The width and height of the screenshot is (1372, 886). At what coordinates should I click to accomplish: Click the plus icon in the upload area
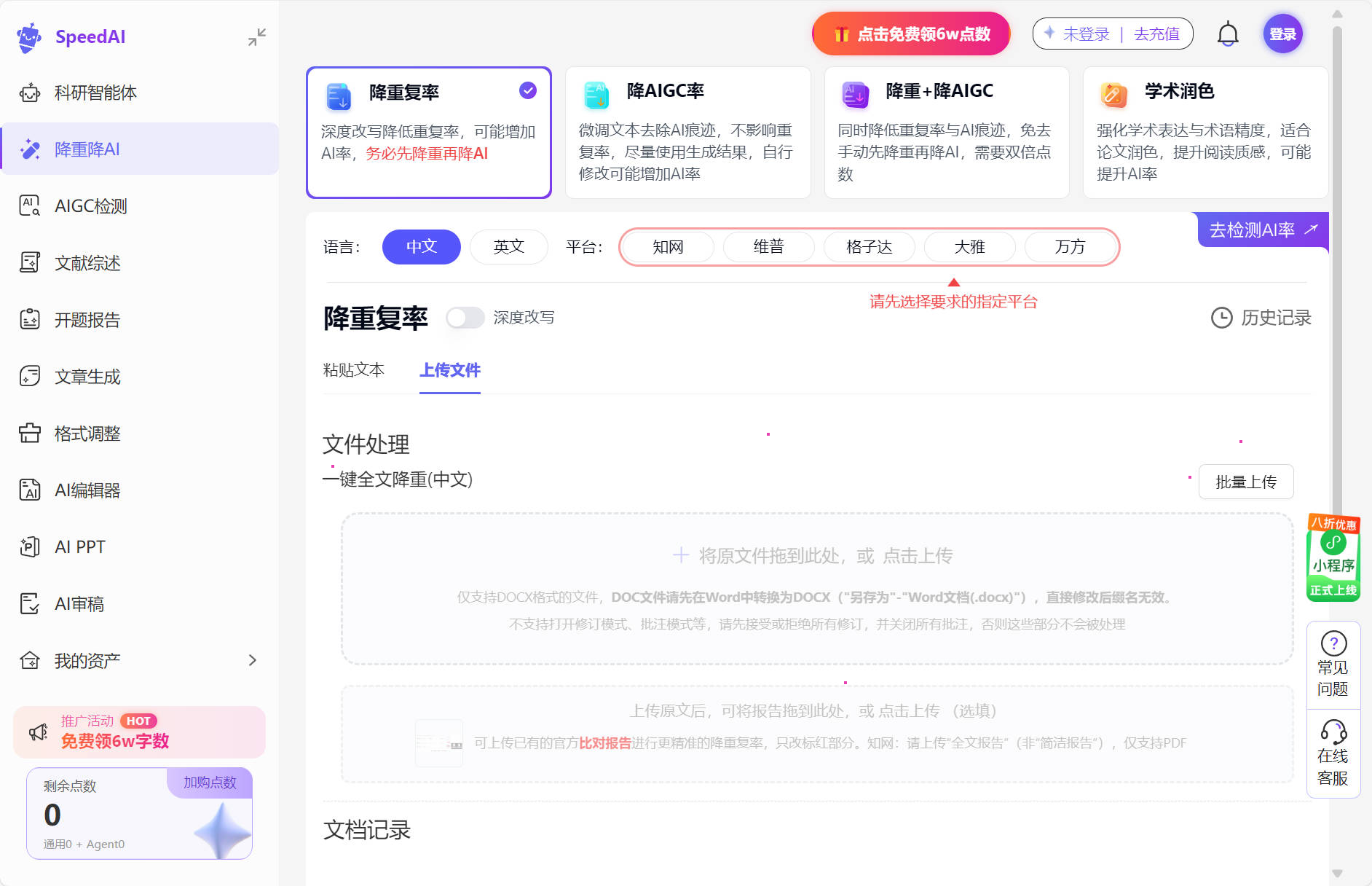[681, 555]
